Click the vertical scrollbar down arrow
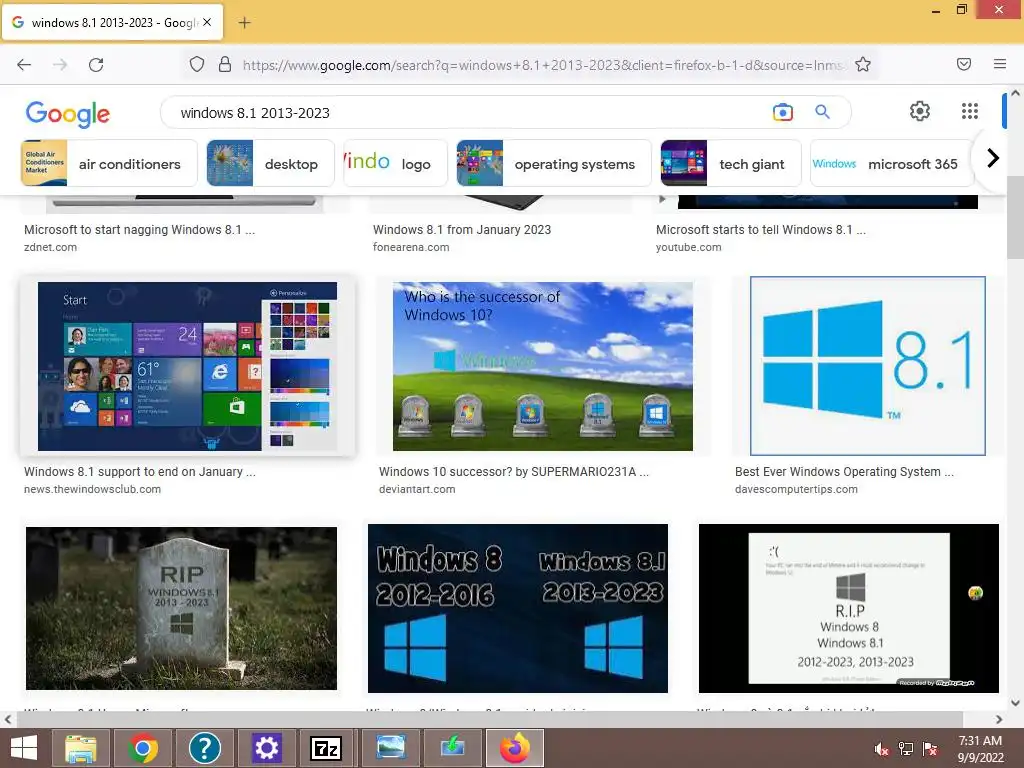 1015,703
